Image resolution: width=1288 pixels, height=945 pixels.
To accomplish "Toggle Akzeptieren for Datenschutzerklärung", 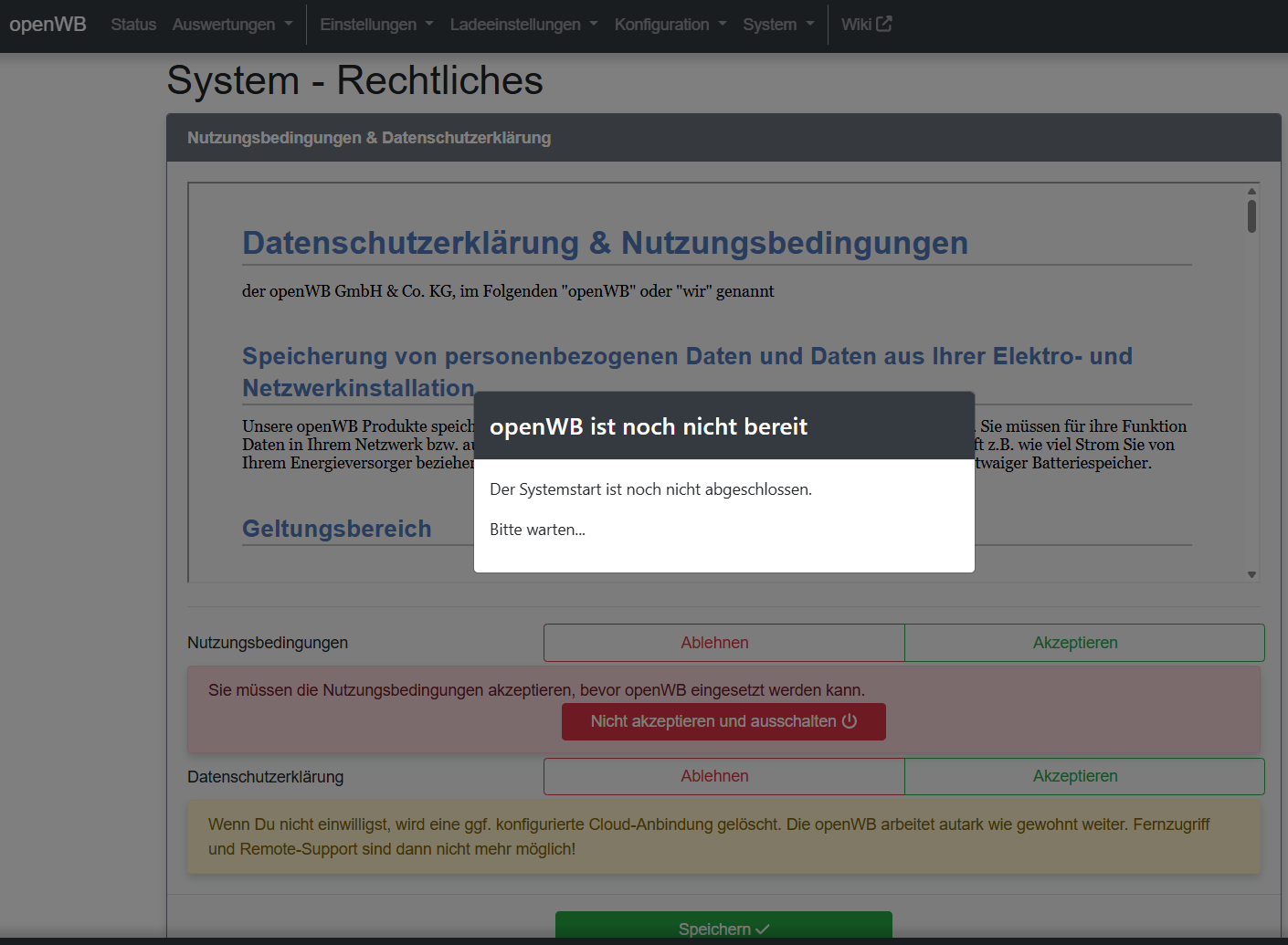I will coord(1075,776).
